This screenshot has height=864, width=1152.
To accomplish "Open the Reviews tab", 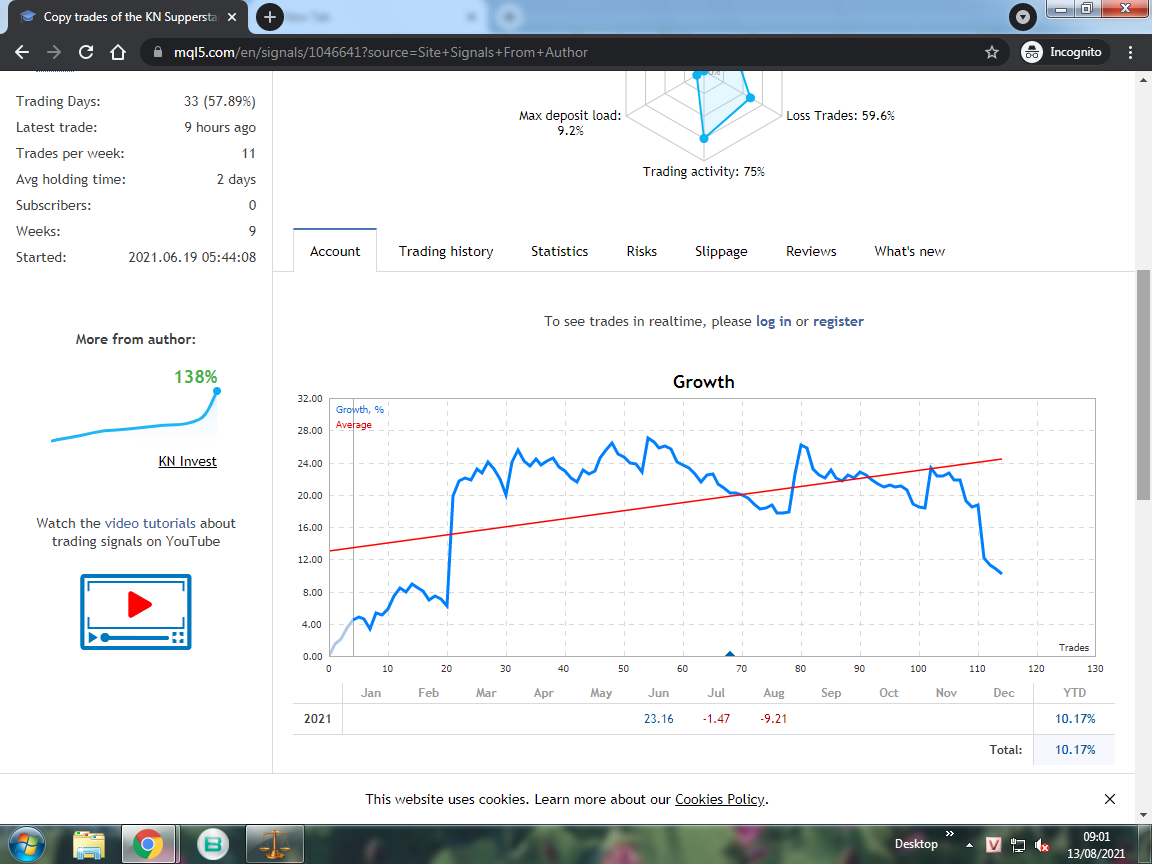I will tap(811, 251).
